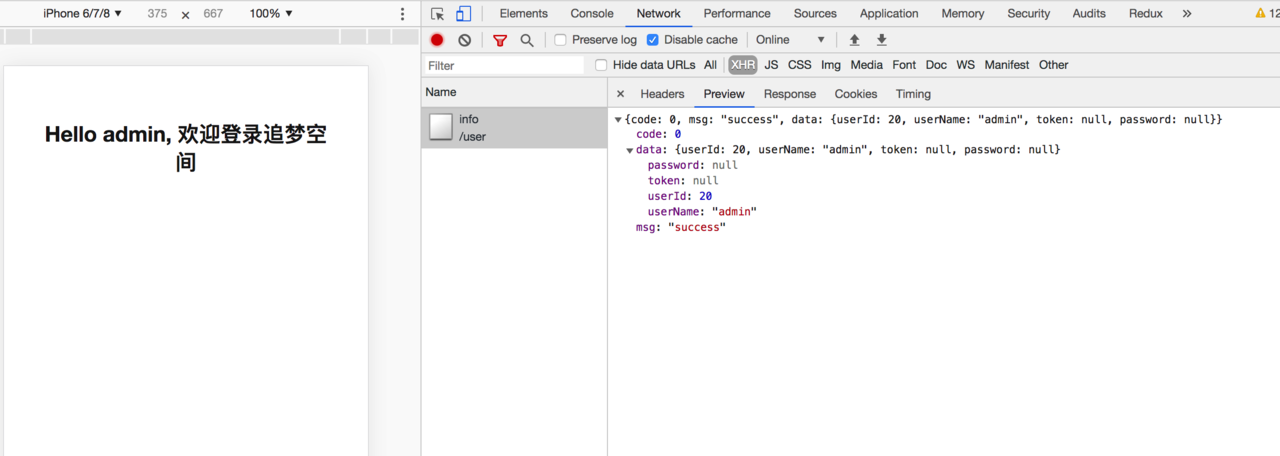Click the network Filter text field
1280x456 pixels.
click(x=504, y=65)
